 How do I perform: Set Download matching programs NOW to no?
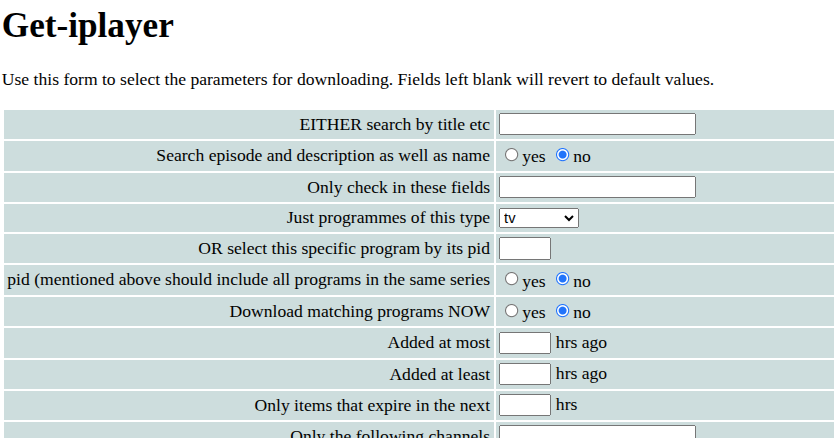pos(563,311)
